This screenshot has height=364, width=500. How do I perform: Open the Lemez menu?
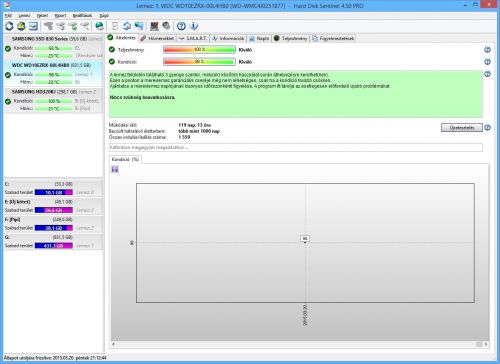coord(24,16)
